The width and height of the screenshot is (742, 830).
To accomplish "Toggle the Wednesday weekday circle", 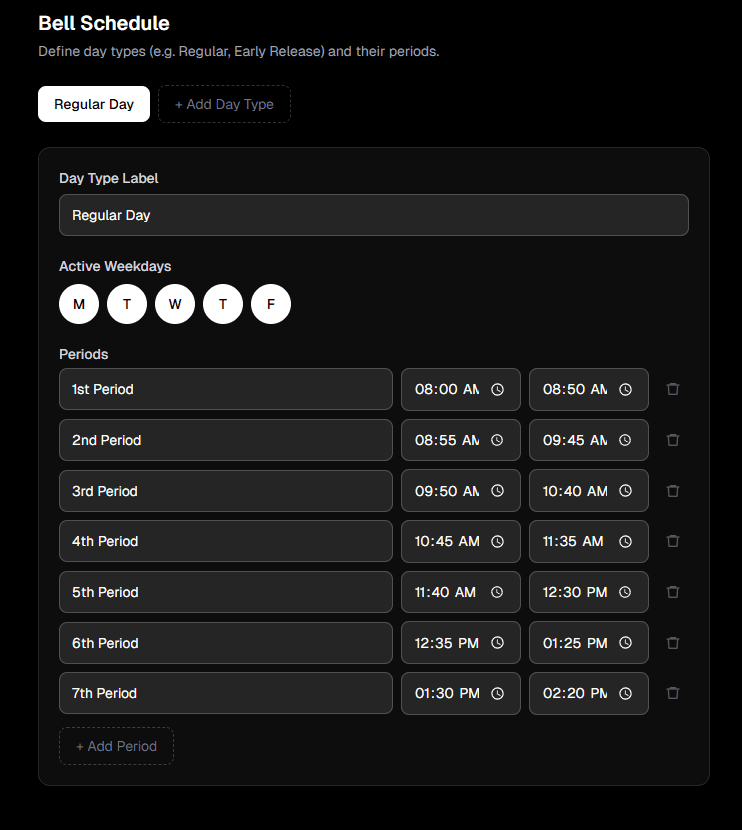I will pyautogui.click(x=175, y=303).
